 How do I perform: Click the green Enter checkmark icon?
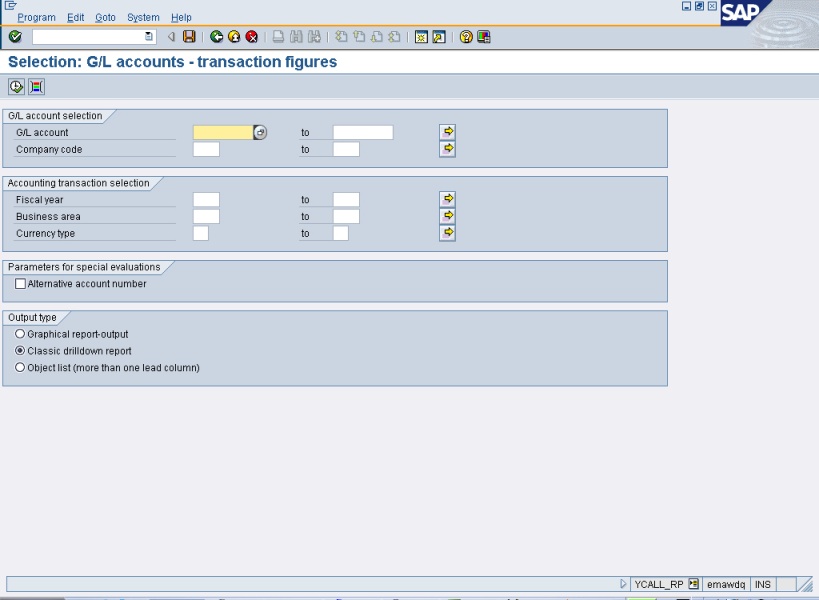tap(15, 38)
